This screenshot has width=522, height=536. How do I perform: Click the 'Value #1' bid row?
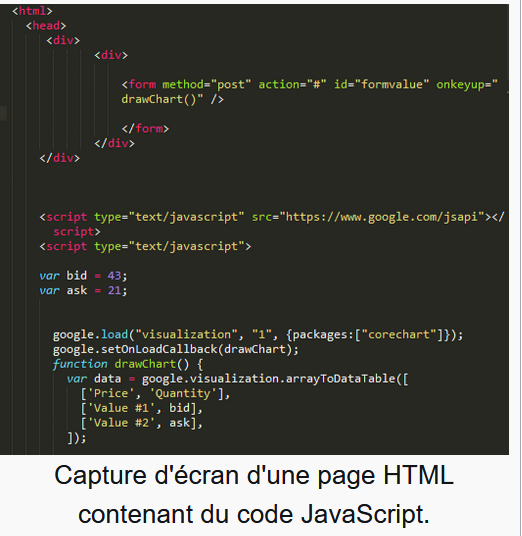pyautogui.click(x=142, y=408)
